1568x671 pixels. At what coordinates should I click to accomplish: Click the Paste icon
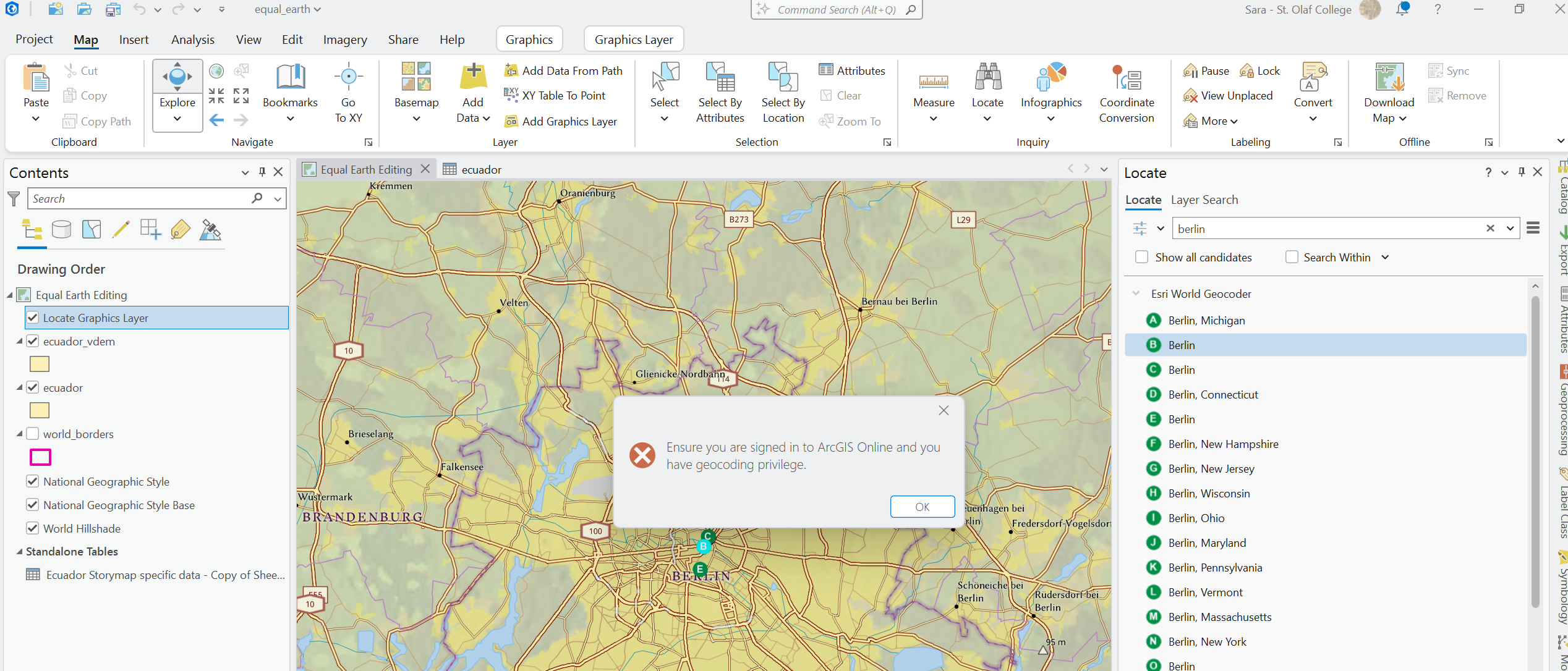coord(36,78)
